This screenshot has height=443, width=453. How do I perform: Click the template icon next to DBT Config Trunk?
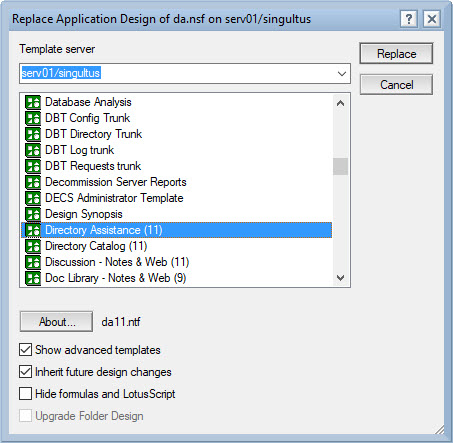click(33, 118)
